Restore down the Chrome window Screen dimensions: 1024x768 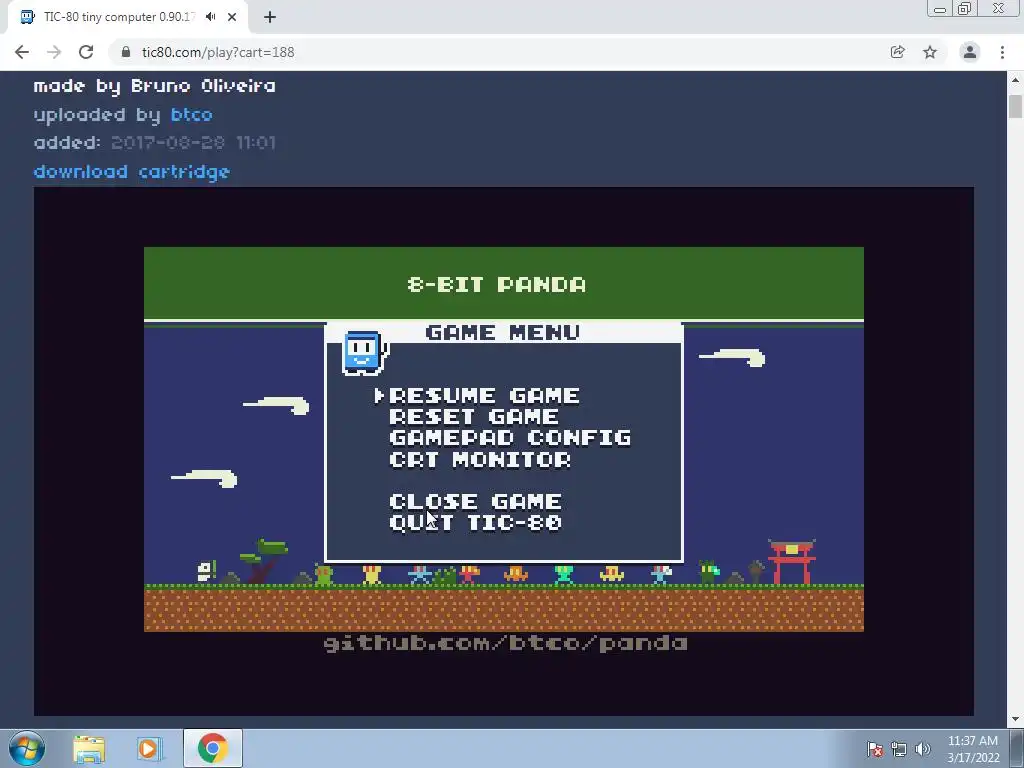click(x=964, y=8)
